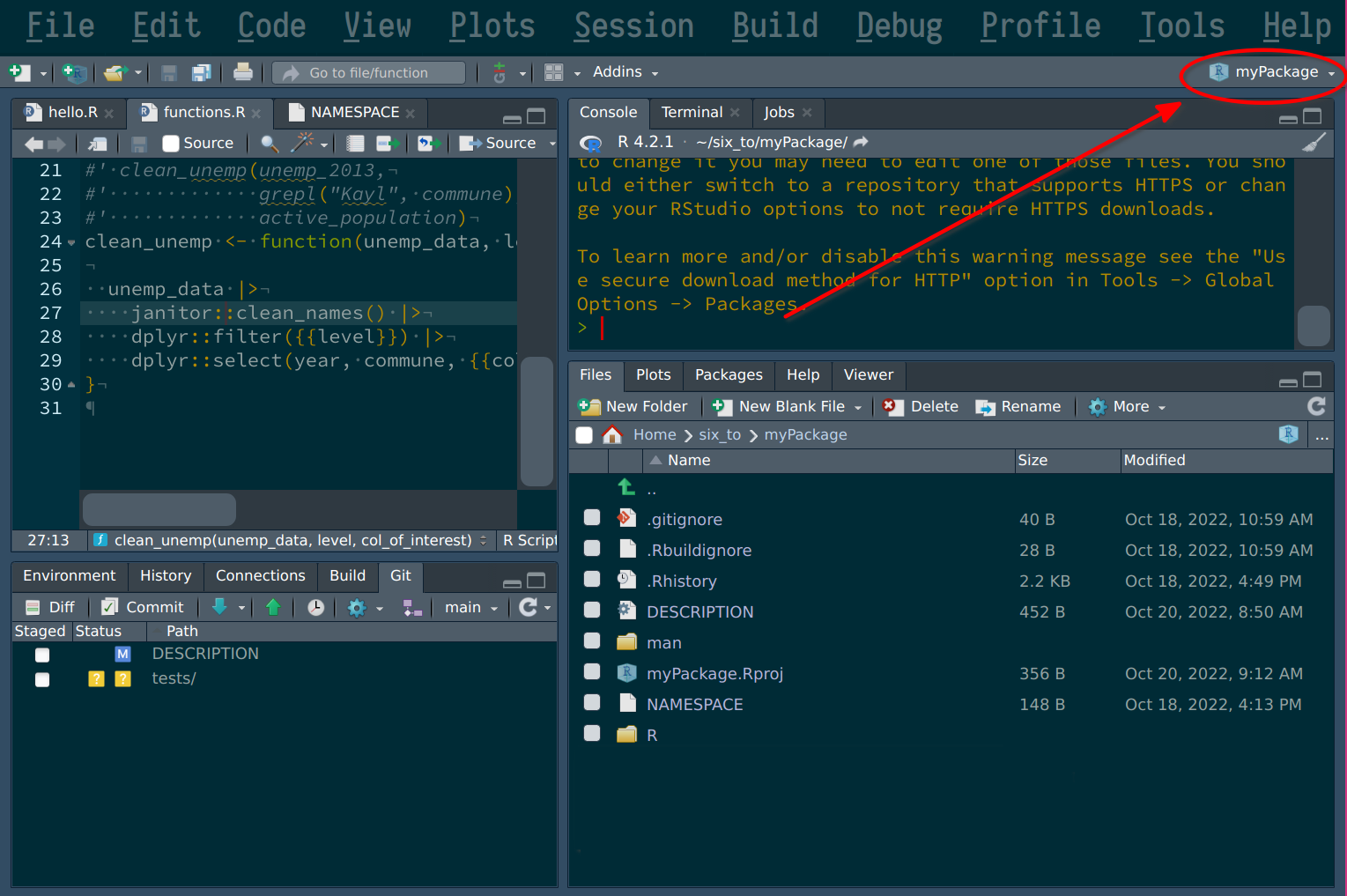
Task: Select the .gitignore file checkbox
Action: pyautogui.click(x=592, y=517)
